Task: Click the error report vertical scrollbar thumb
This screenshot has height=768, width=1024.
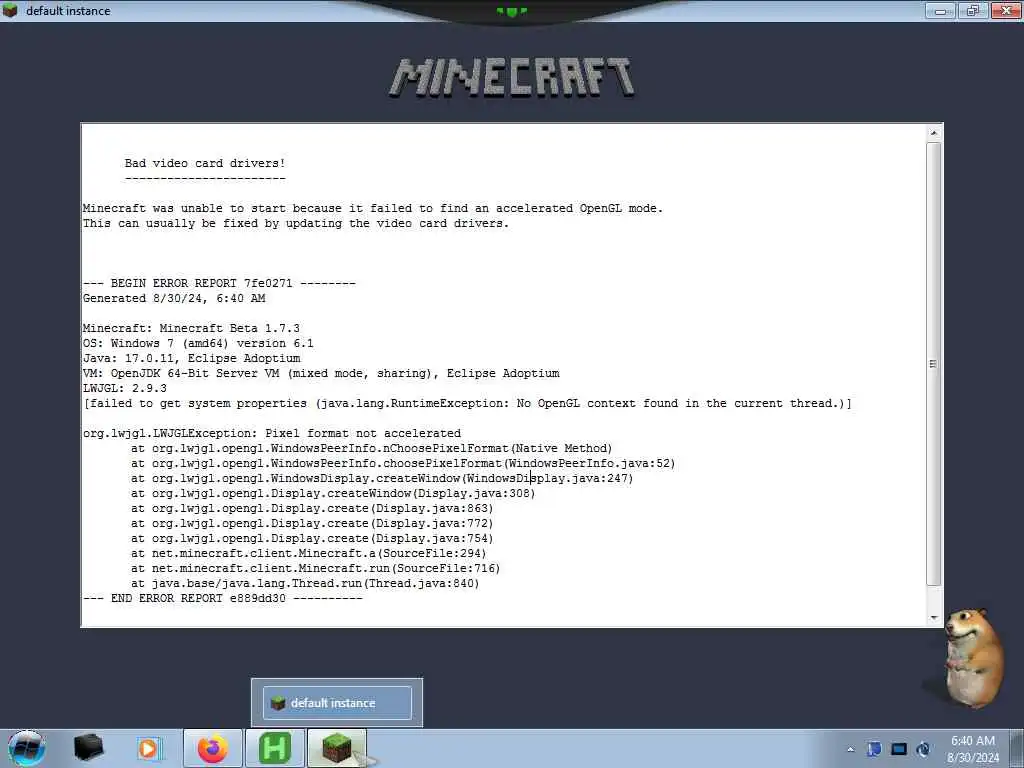Action: (x=934, y=364)
